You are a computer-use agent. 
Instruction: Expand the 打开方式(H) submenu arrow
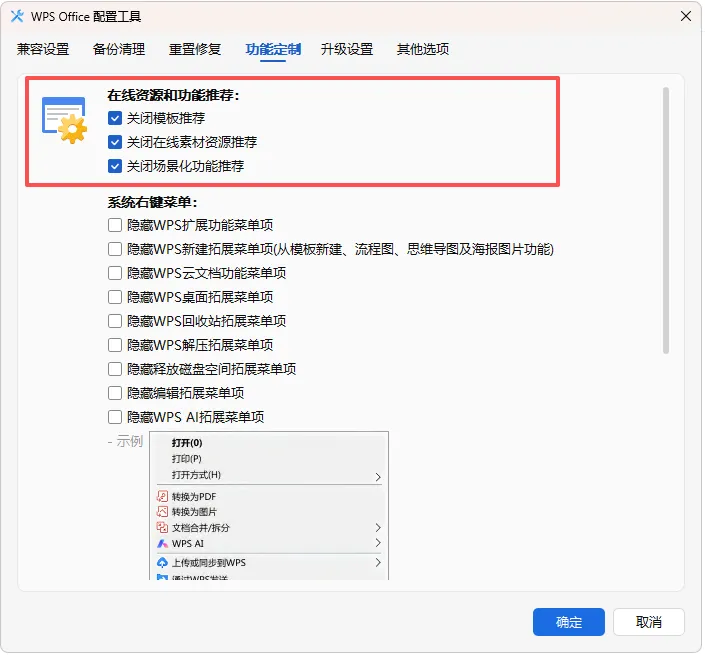pyautogui.click(x=378, y=477)
